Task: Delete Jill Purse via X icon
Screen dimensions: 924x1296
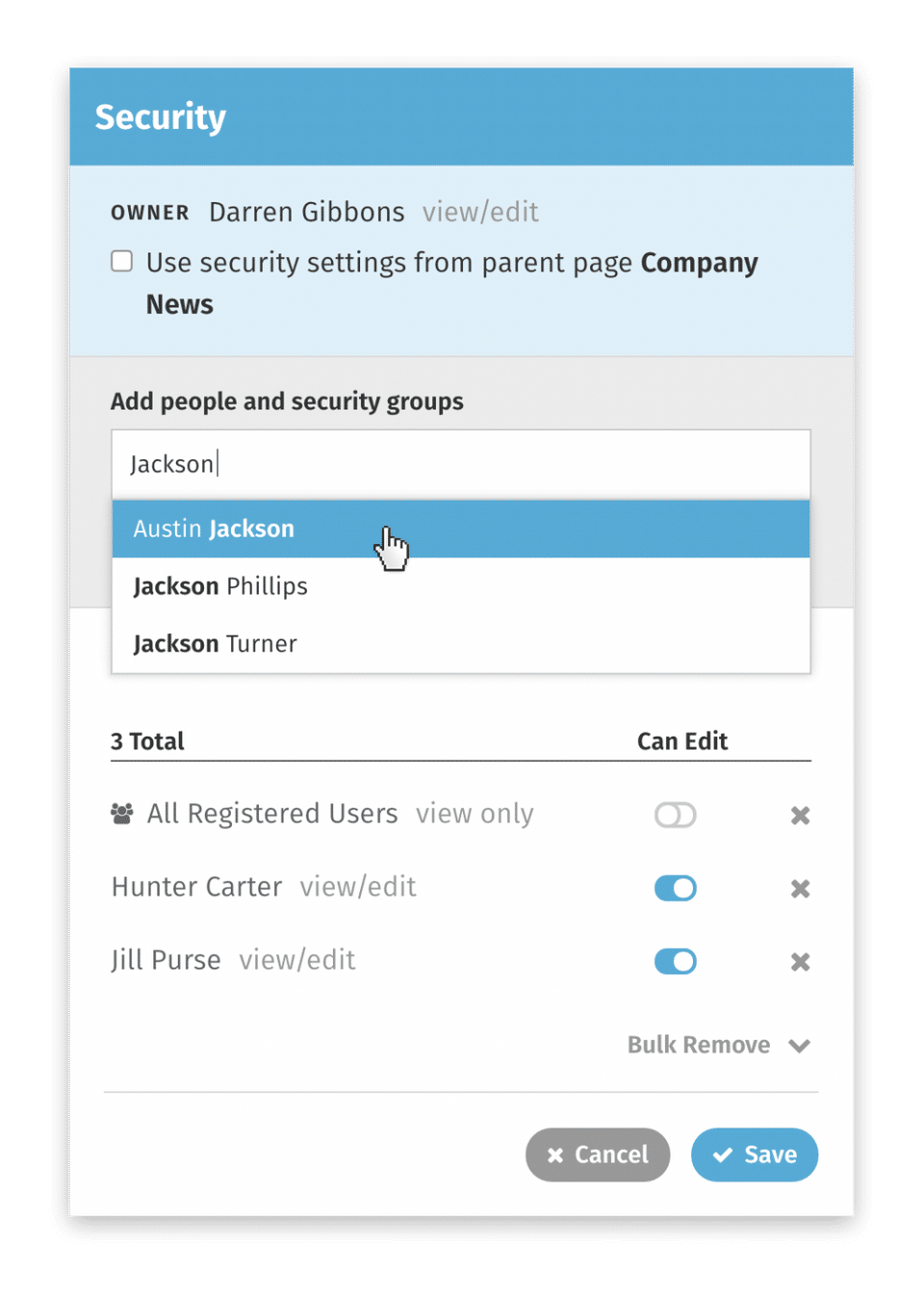Action: pyautogui.click(x=800, y=962)
